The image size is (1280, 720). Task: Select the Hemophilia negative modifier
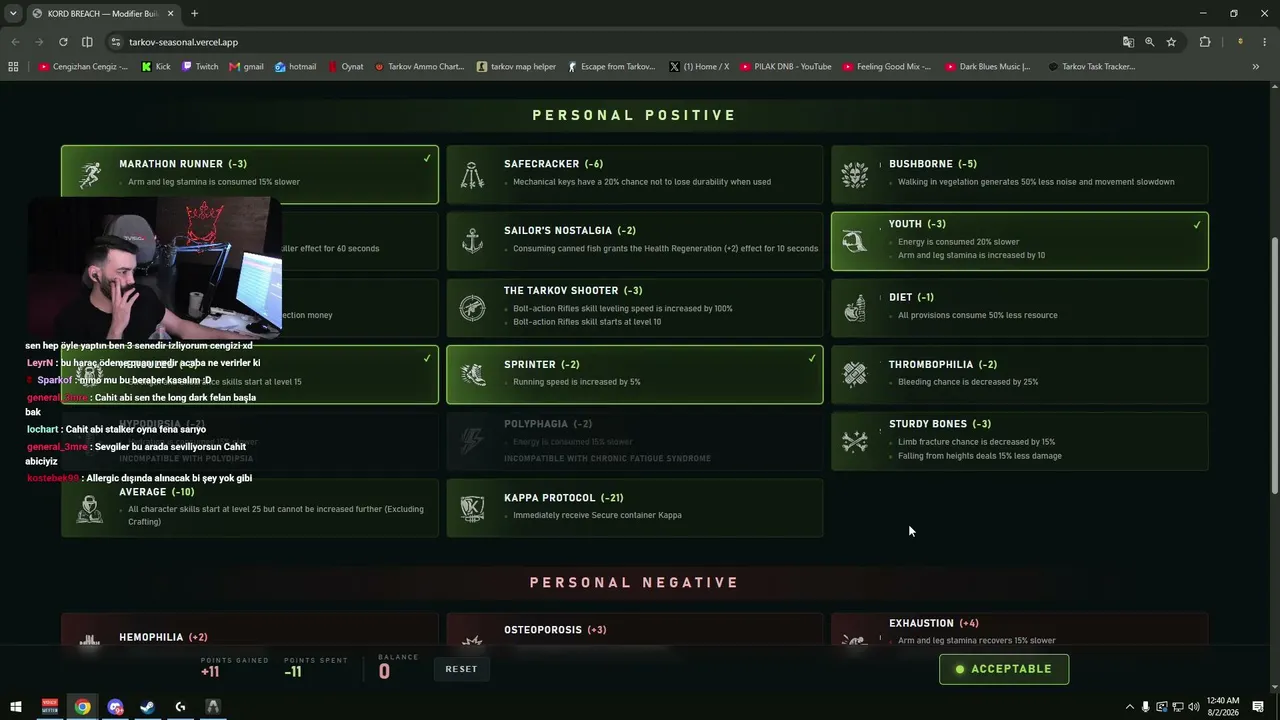click(250, 629)
